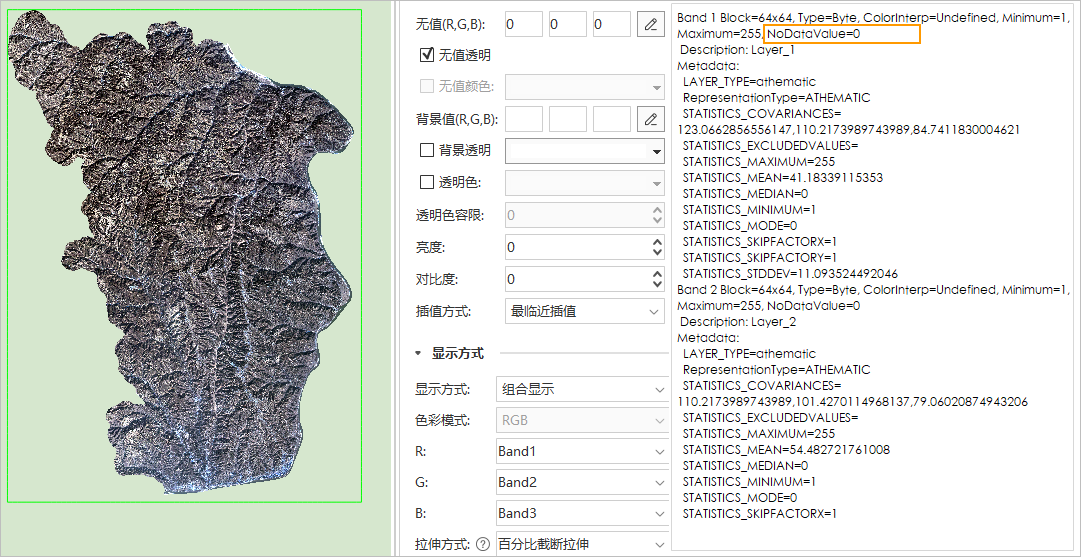This screenshot has width=1081, height=557.
Task: Open the G channel Band2 dropdown
Action: pyautogui.click(x=581, y=483)
